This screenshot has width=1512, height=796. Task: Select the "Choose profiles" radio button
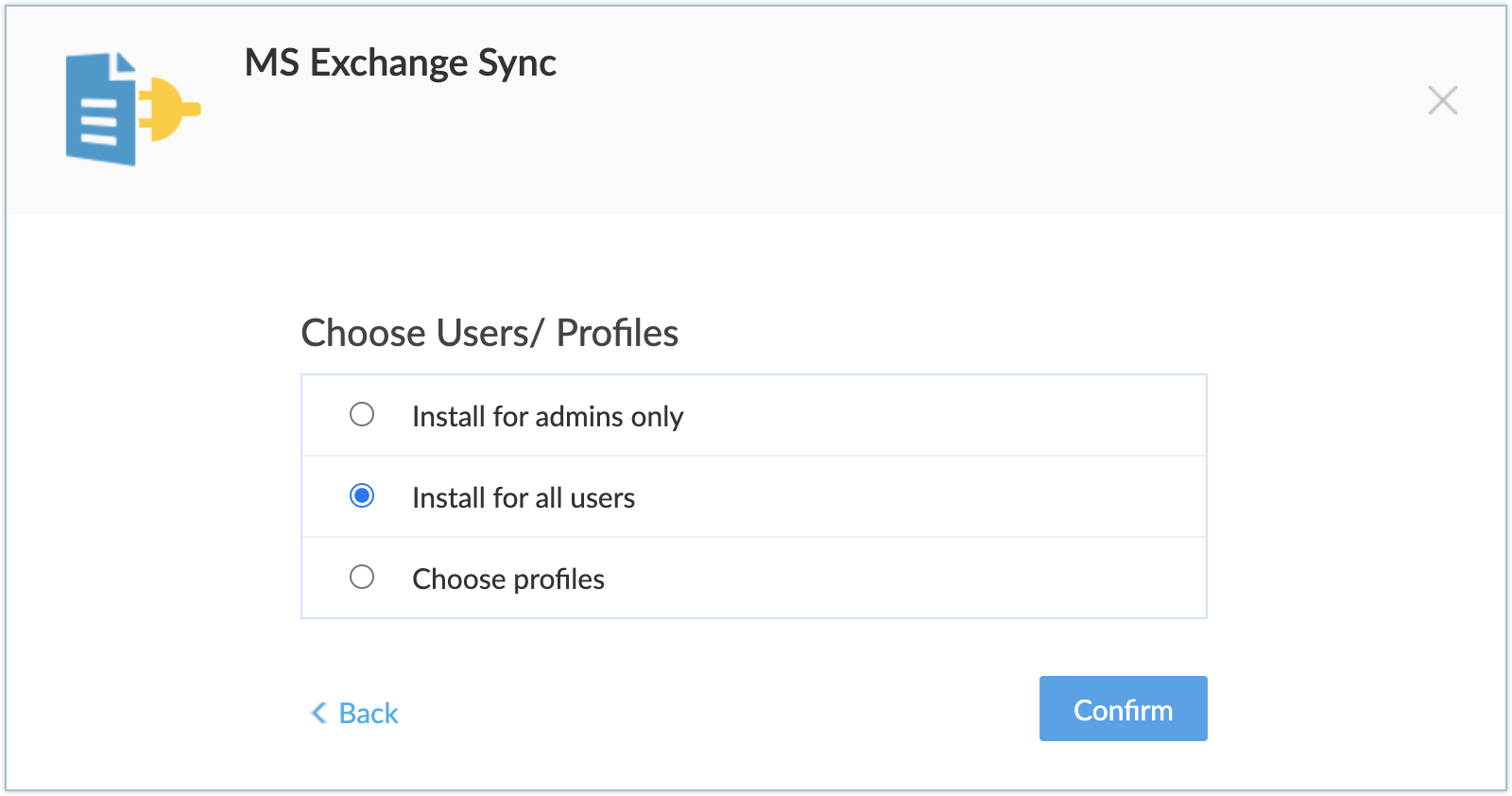(362, 578)
